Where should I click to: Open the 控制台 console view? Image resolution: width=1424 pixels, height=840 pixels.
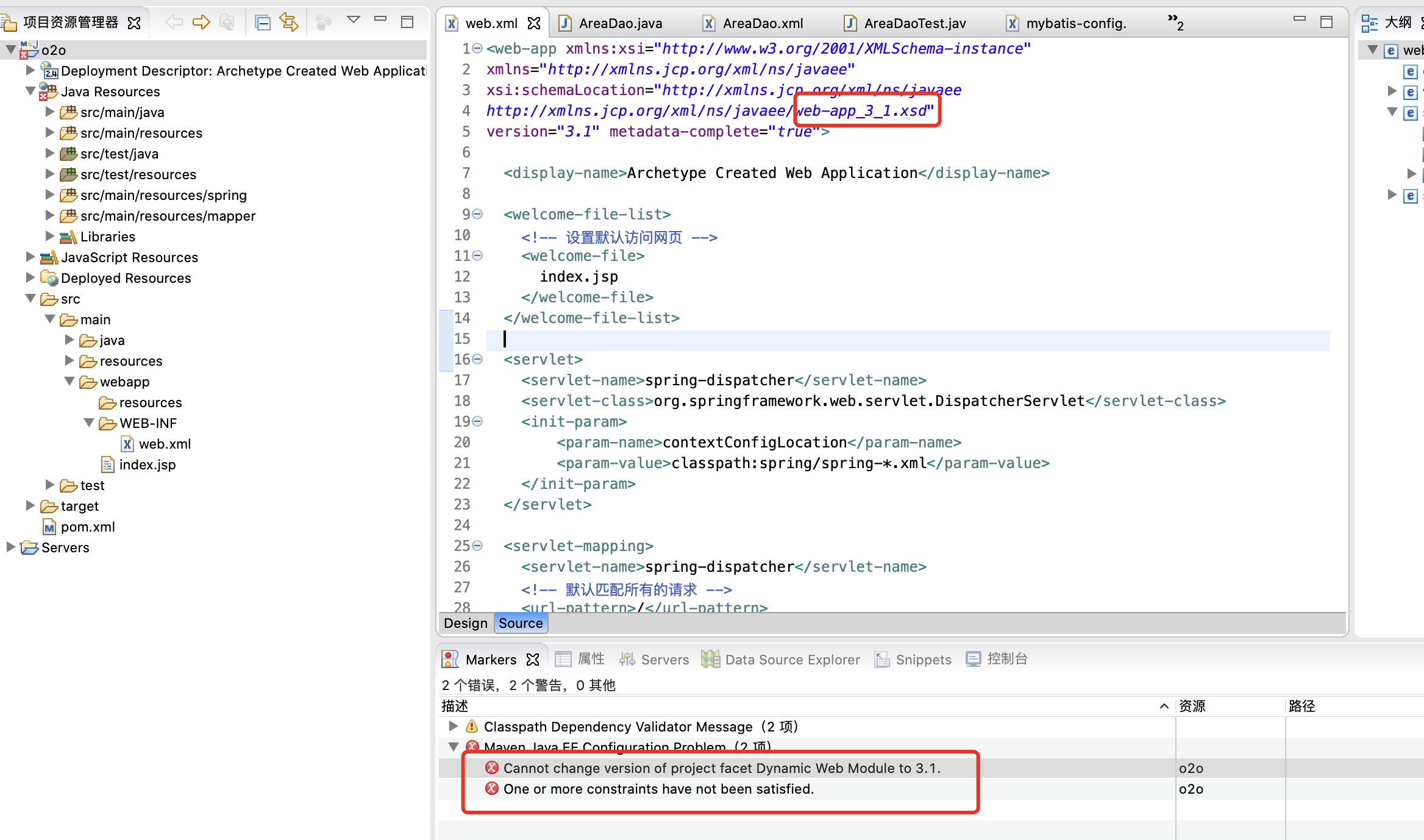1007,659
